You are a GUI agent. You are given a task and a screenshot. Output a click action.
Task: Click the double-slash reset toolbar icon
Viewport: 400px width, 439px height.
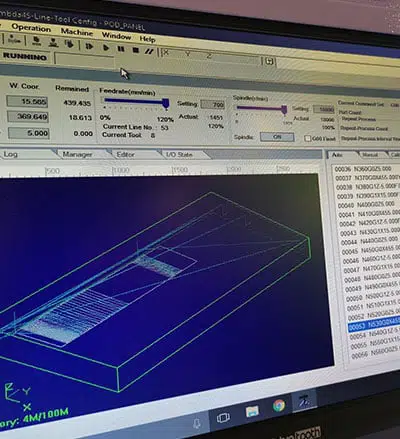(149, 51)
